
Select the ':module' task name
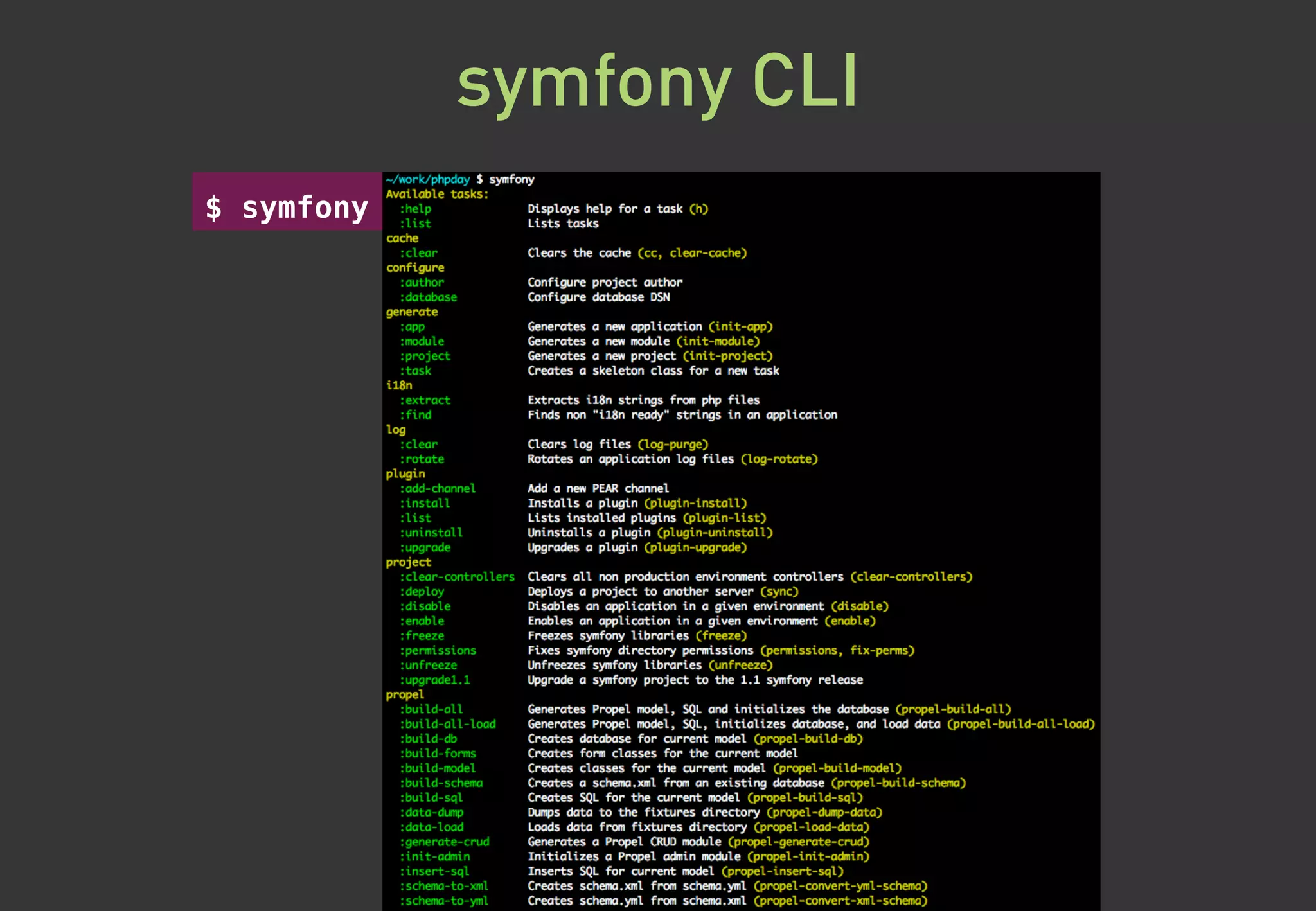[422, 342]
